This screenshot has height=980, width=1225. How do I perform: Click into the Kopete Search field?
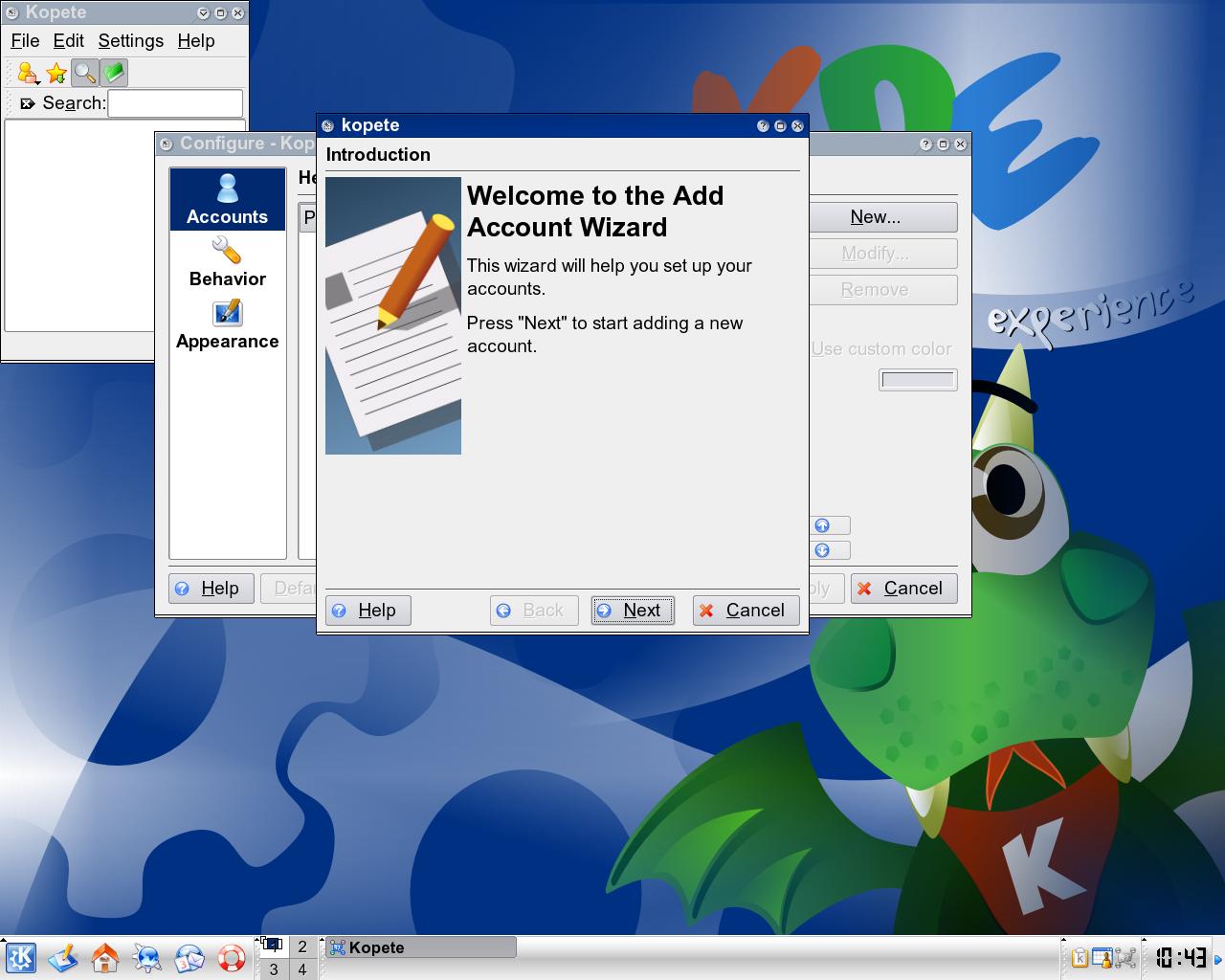click(175, 103)
